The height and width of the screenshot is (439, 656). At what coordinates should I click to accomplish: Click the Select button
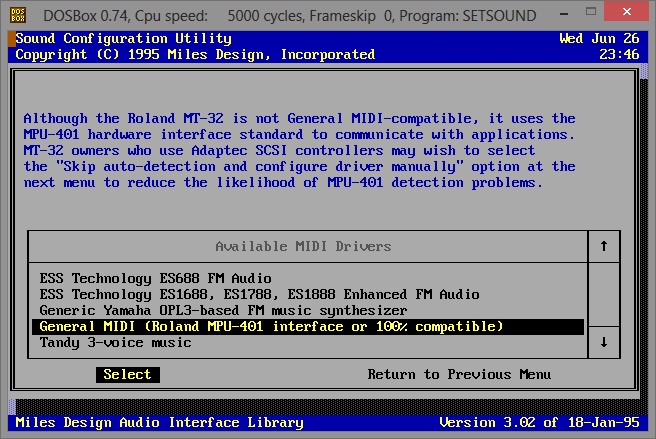pyautogui.click(x=128, y=374)
